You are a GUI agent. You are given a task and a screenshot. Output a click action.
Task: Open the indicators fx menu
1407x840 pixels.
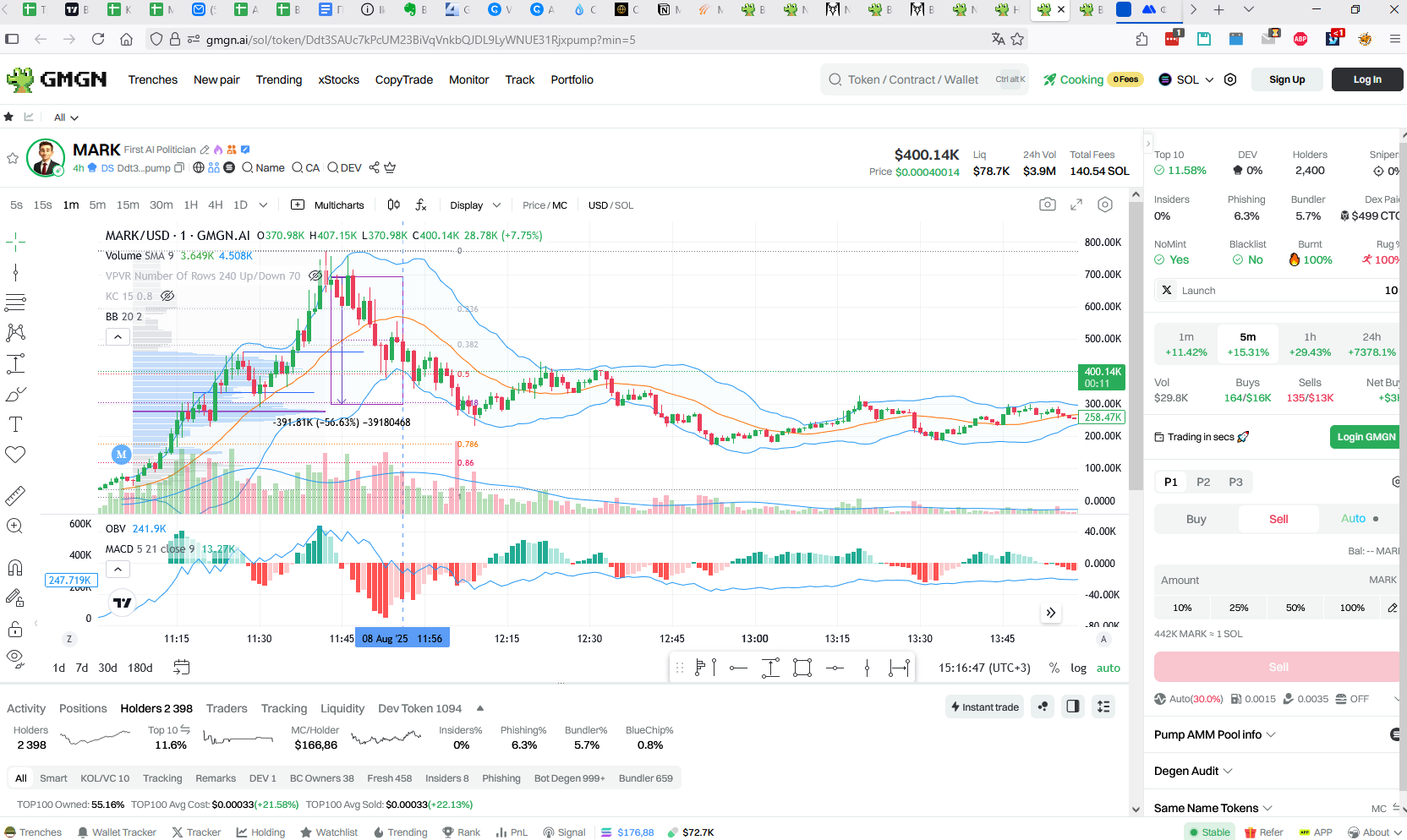coord(421,205)
